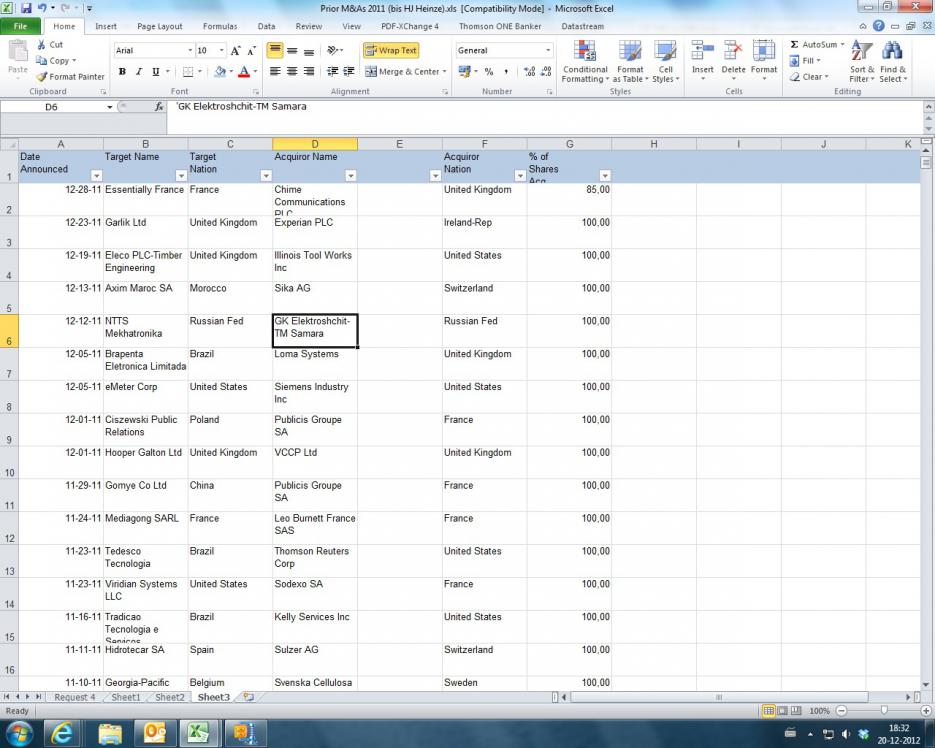Open Acquiror Nation filter dropdown
This screenshot has height=748, width=935.
(x=520, y=176)
